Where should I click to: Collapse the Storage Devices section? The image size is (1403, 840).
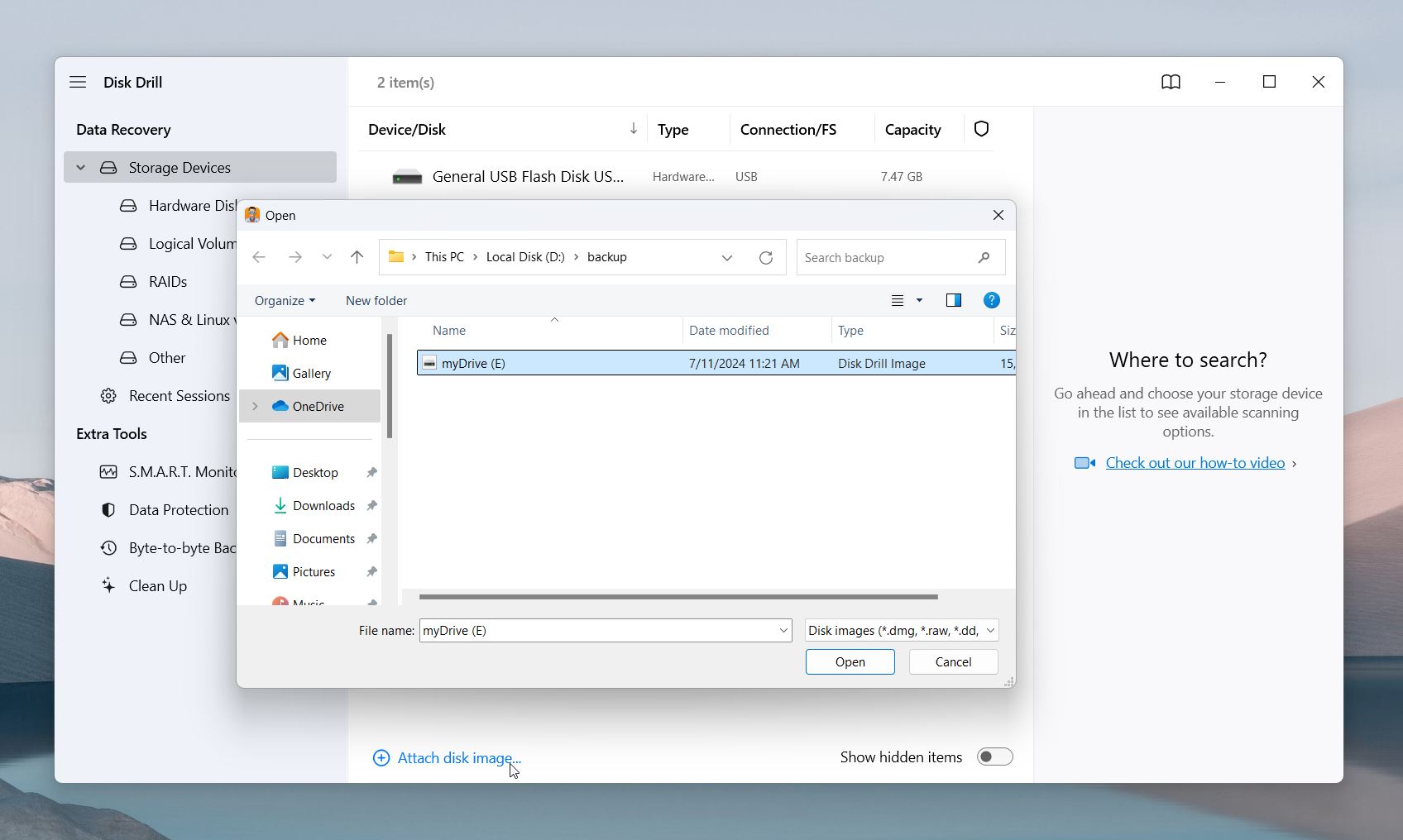80,168
